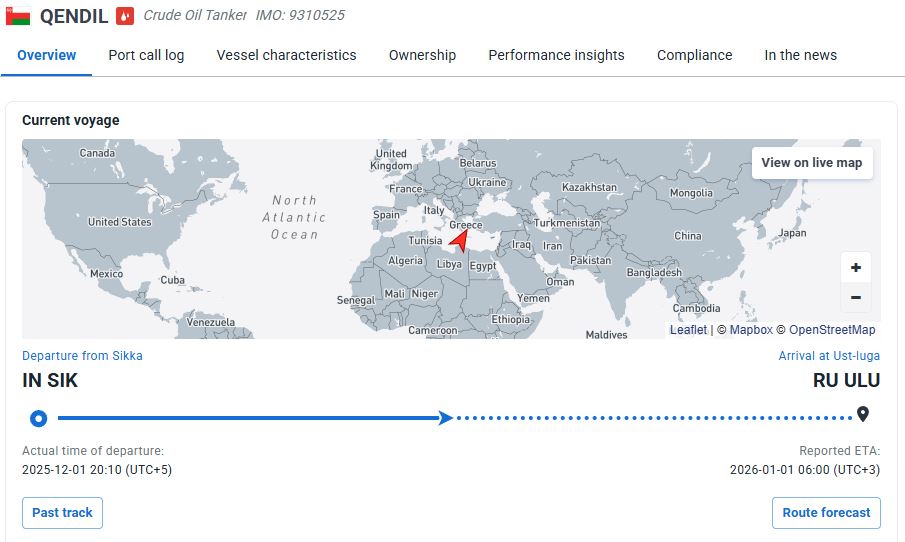Screen dimensions: 905x542
Task: Show the vessel's Past track
Action: [62, 513]
